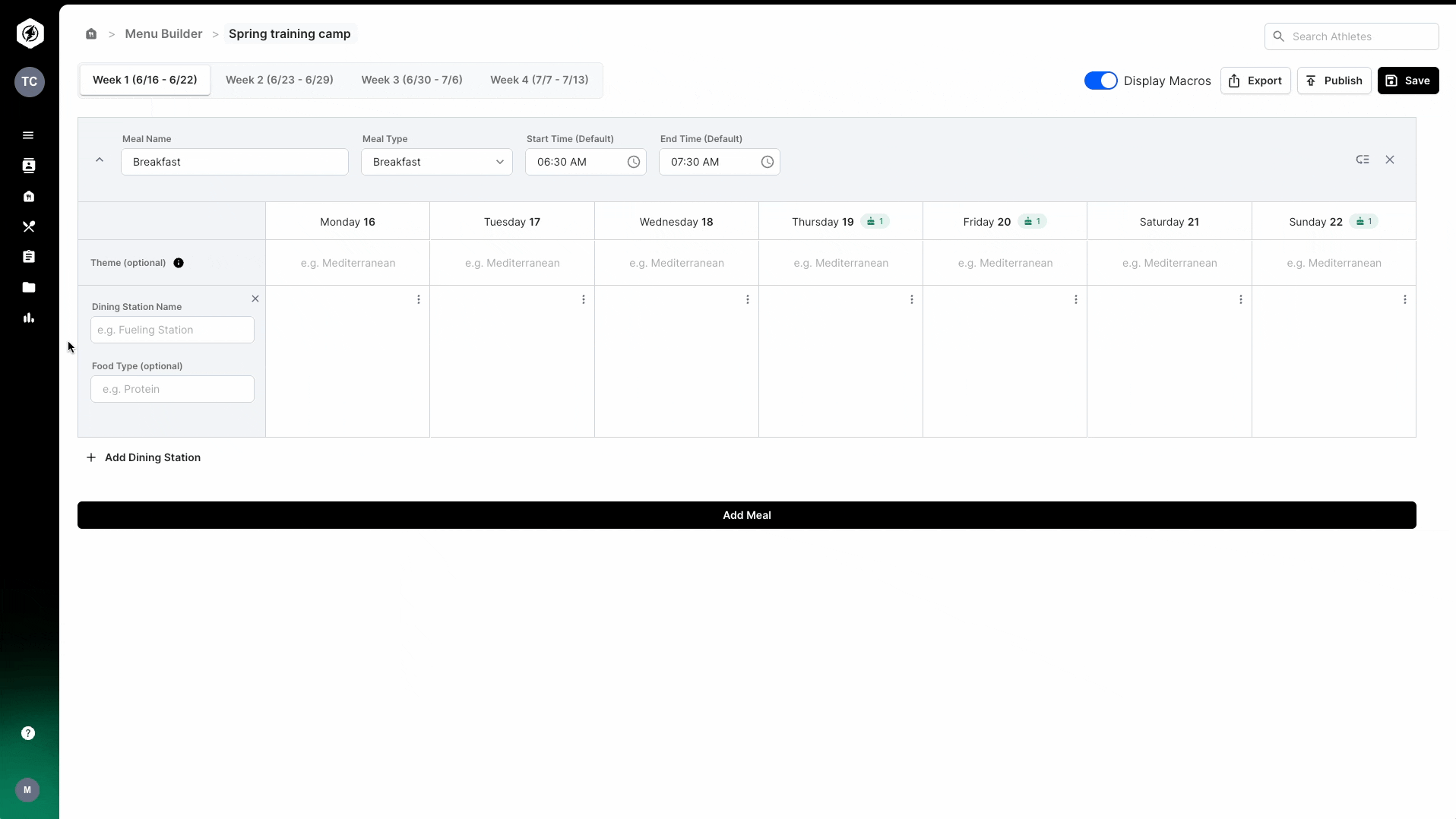Focus the Search Athletes field
The height and width of the screenshot is (819, 1456).
tap(1352, 36)
